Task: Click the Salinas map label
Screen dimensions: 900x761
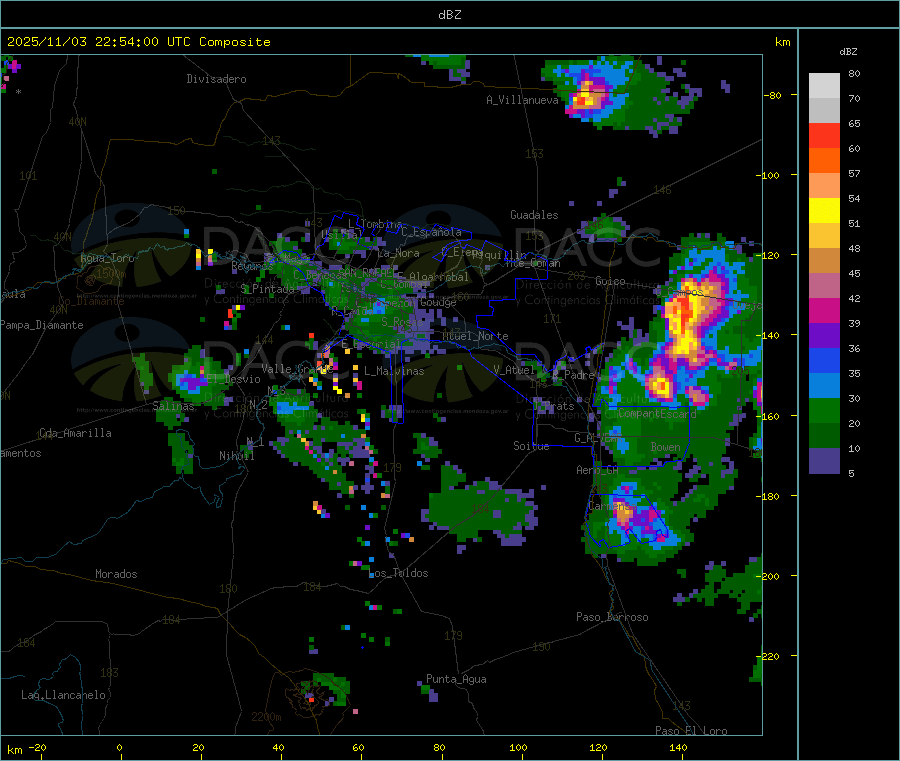Action: [x=173, y=406]
